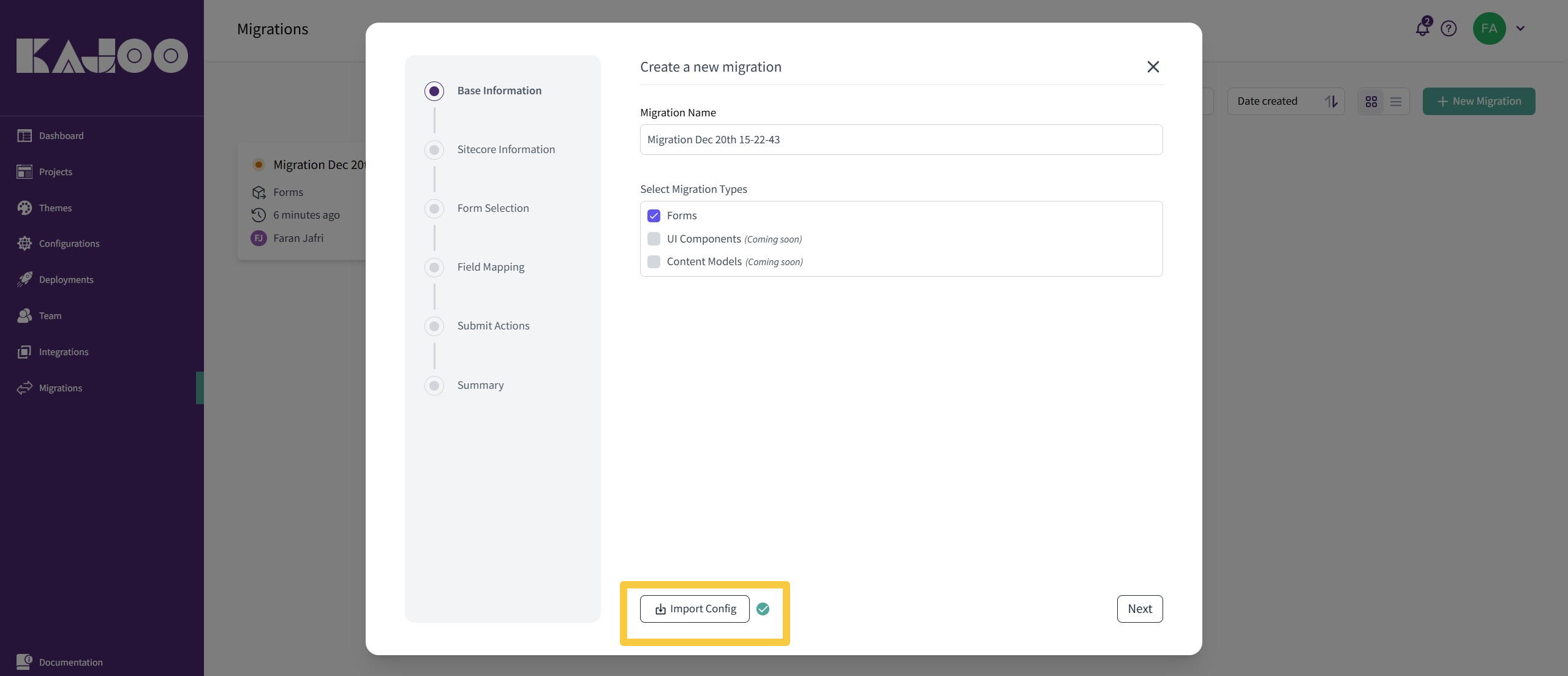Screen dimensions: 1568x676
Task: Click the Import Config button
Action: [x=695, y=609]
